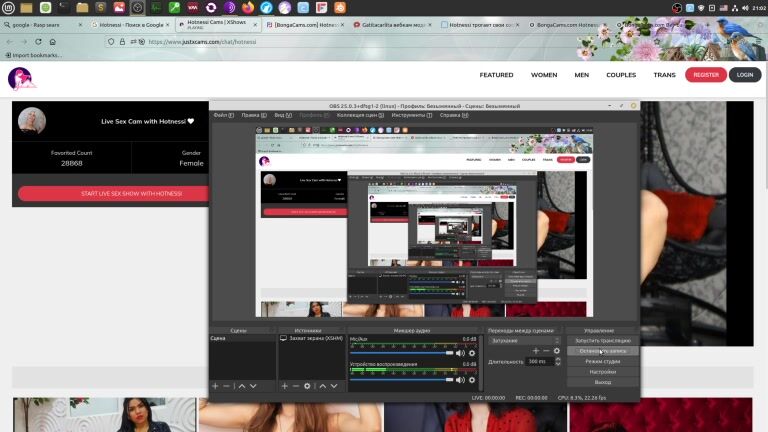Add a new scene with plus icon
Image resolution: width=768 pixels, height=432 pixels.
[x=215, y=386]
